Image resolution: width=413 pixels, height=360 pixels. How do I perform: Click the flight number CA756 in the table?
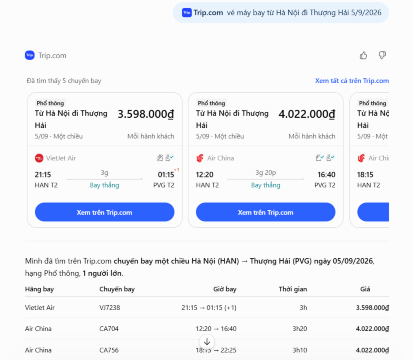(x=109, y=350)
